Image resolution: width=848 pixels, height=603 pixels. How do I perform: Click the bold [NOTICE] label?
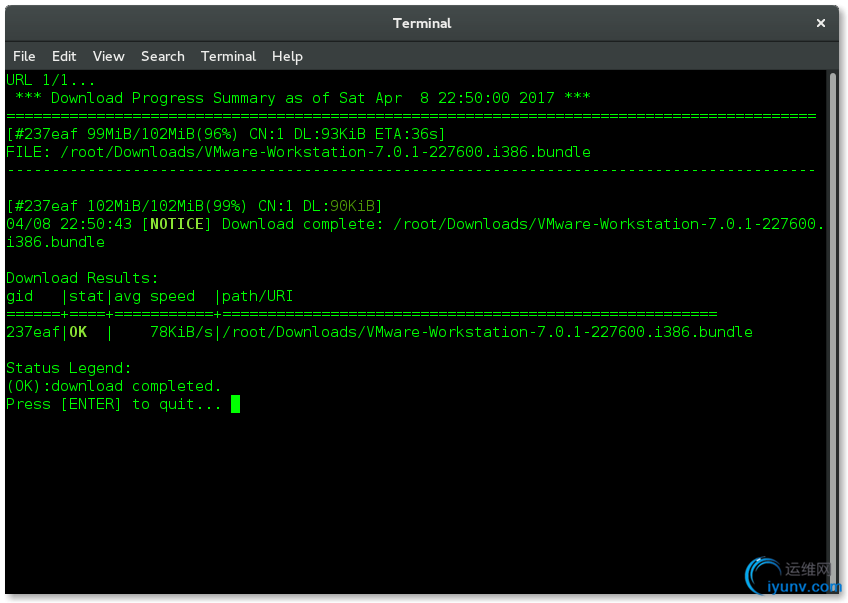pyautogui.click(x=177, y=224)
